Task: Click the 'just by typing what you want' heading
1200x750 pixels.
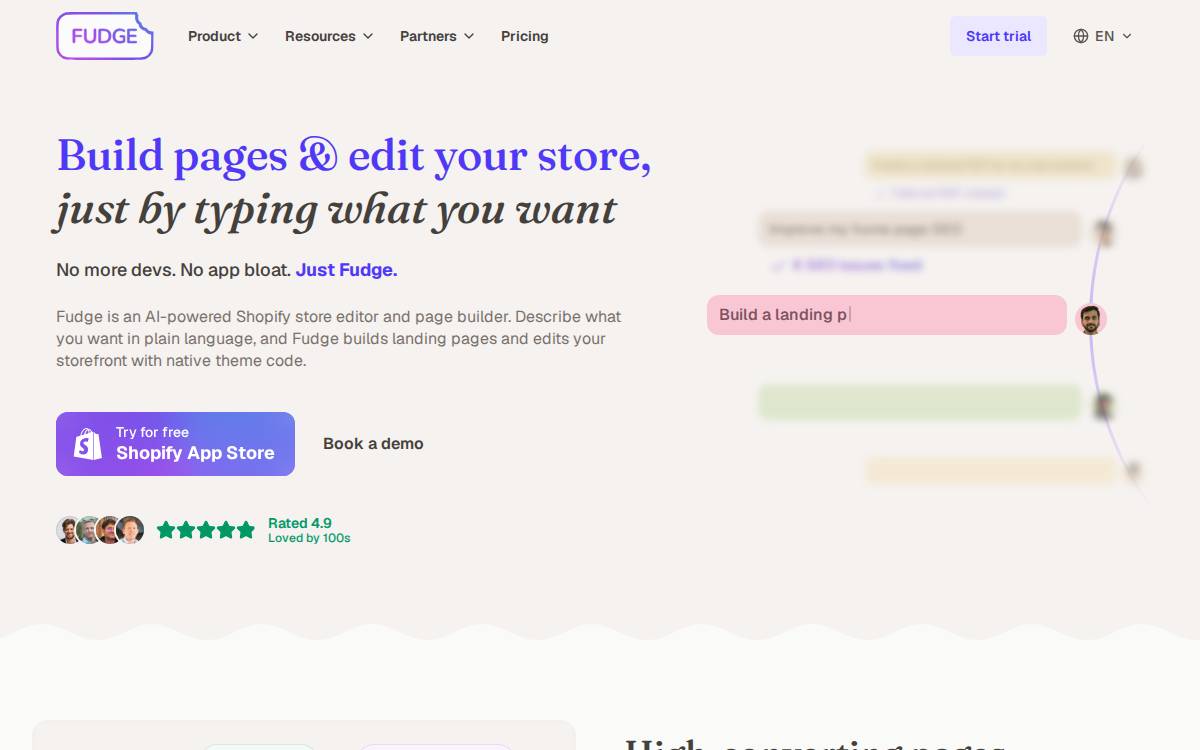Action: tap(336, 210)
